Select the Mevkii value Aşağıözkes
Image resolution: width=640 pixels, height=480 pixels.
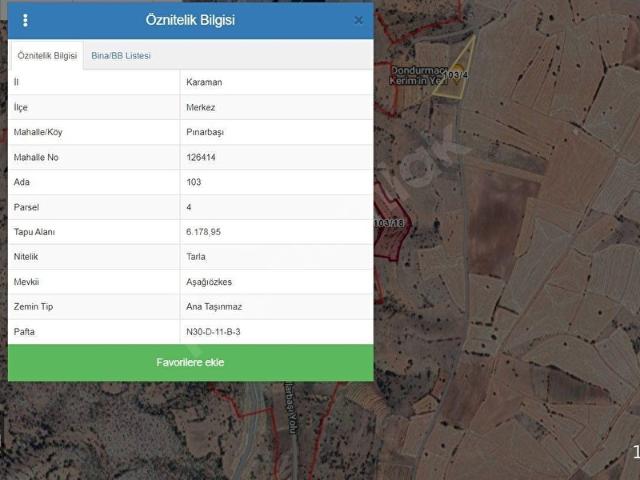[209, 282]
